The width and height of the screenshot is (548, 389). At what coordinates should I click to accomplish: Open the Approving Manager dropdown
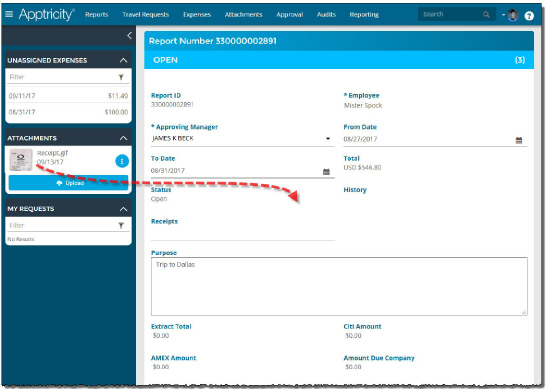point(243,139)
